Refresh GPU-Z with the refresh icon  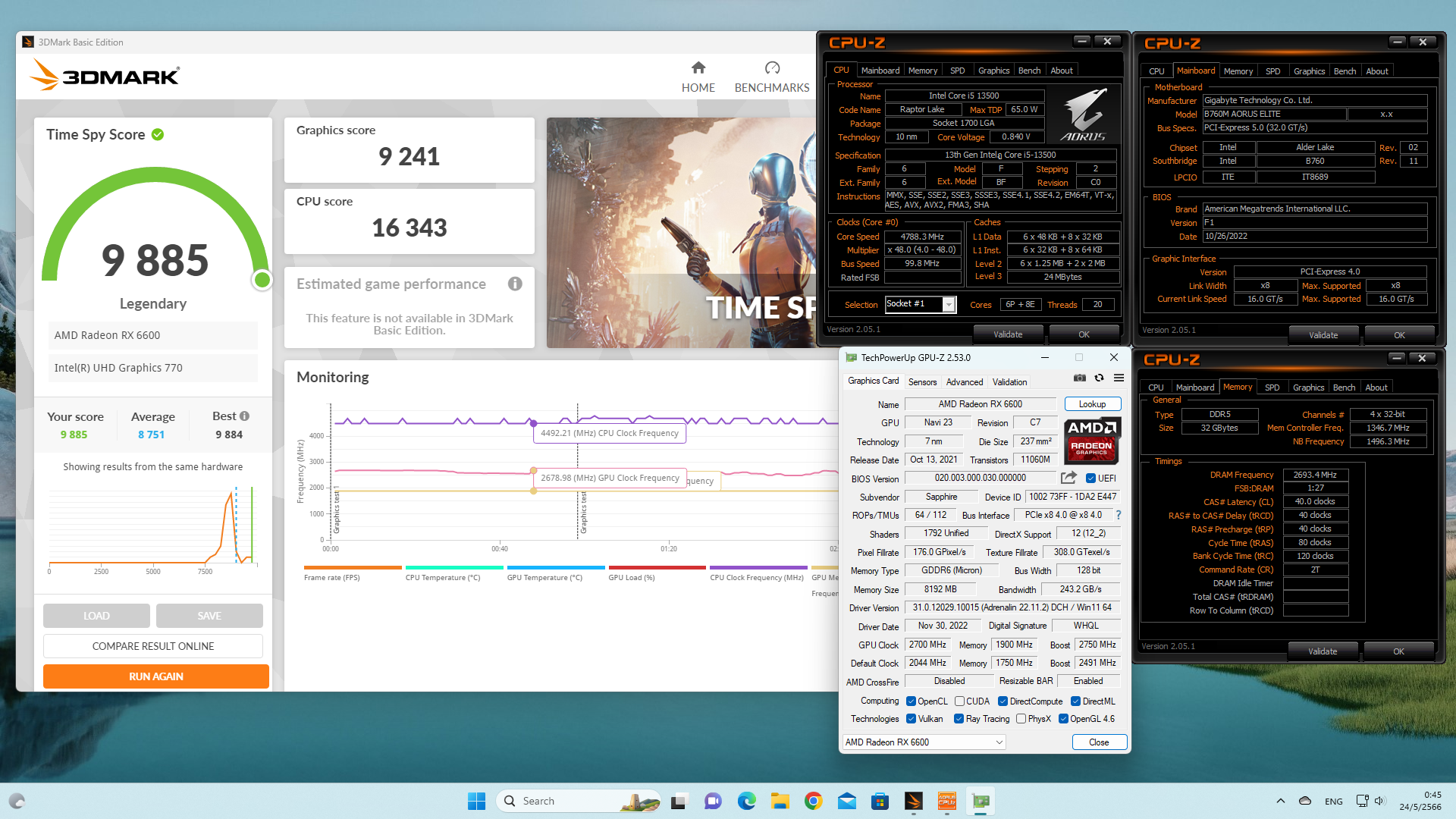point(1099,378)
